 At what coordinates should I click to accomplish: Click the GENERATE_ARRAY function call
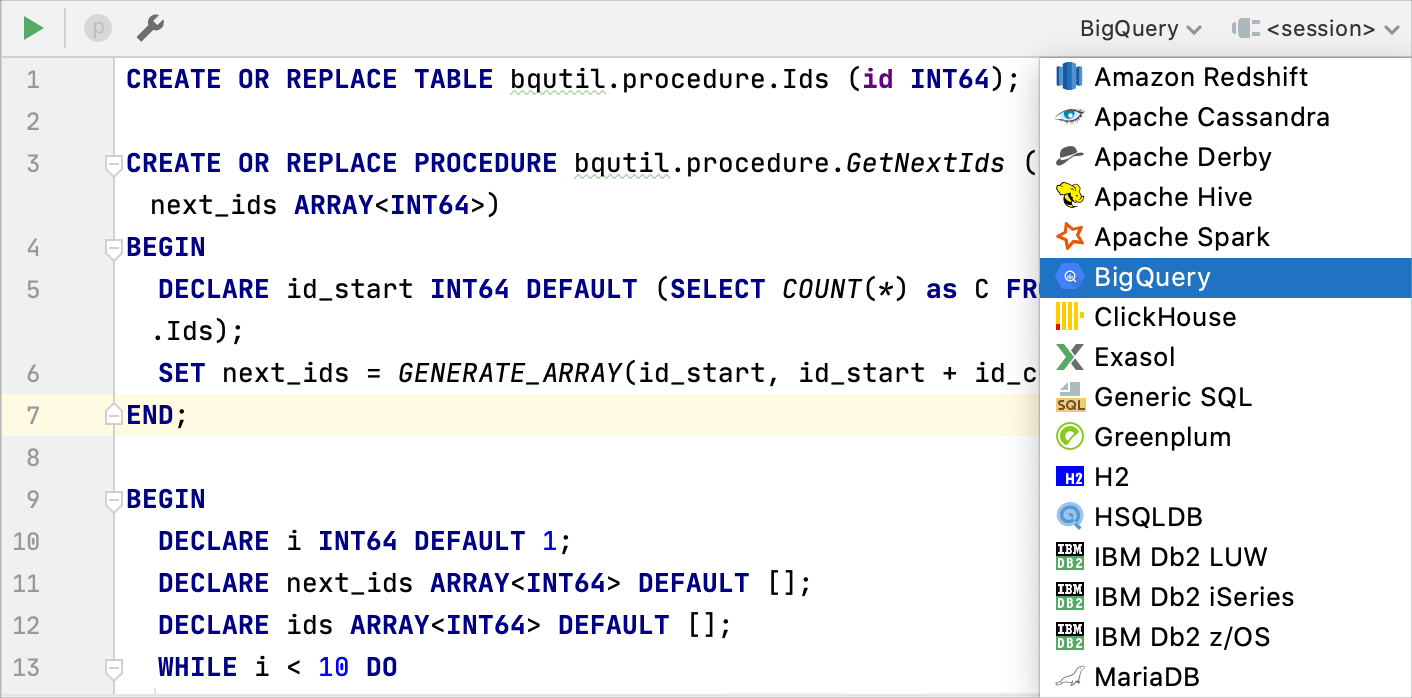510,373
